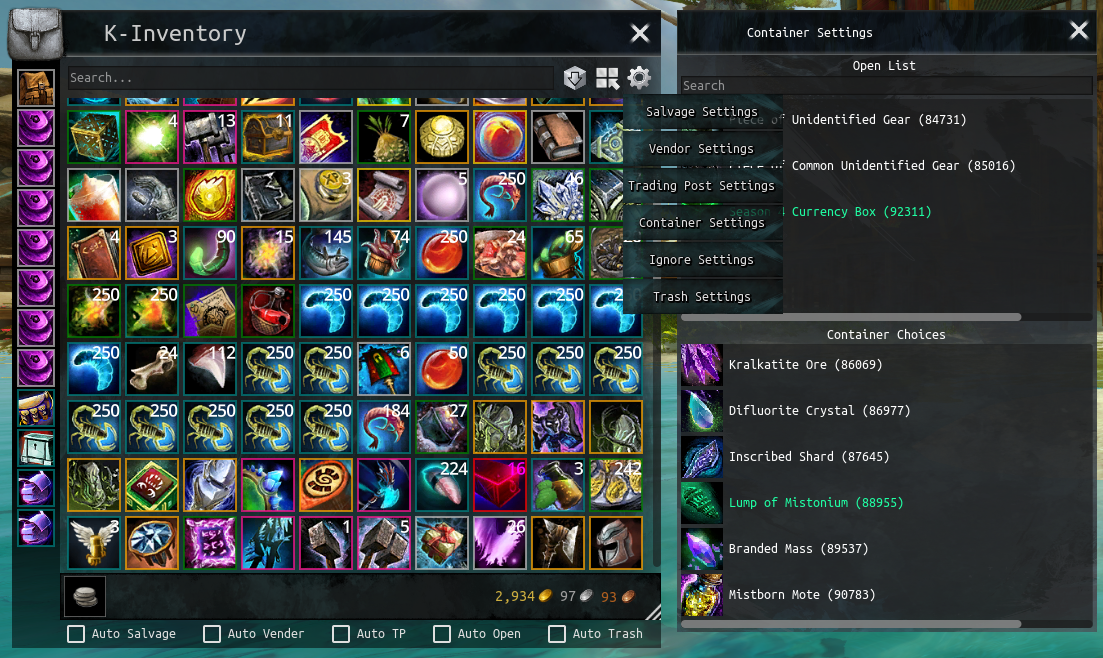The height and width of the screenshot is (658, 1103).
Task: Select Ignore Settings in dropdown menu
Action: coord(702,260)
